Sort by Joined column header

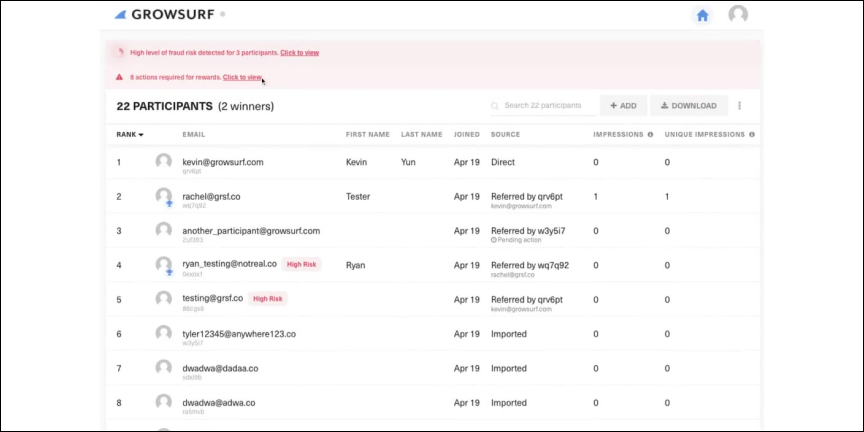tap(467, 134)
